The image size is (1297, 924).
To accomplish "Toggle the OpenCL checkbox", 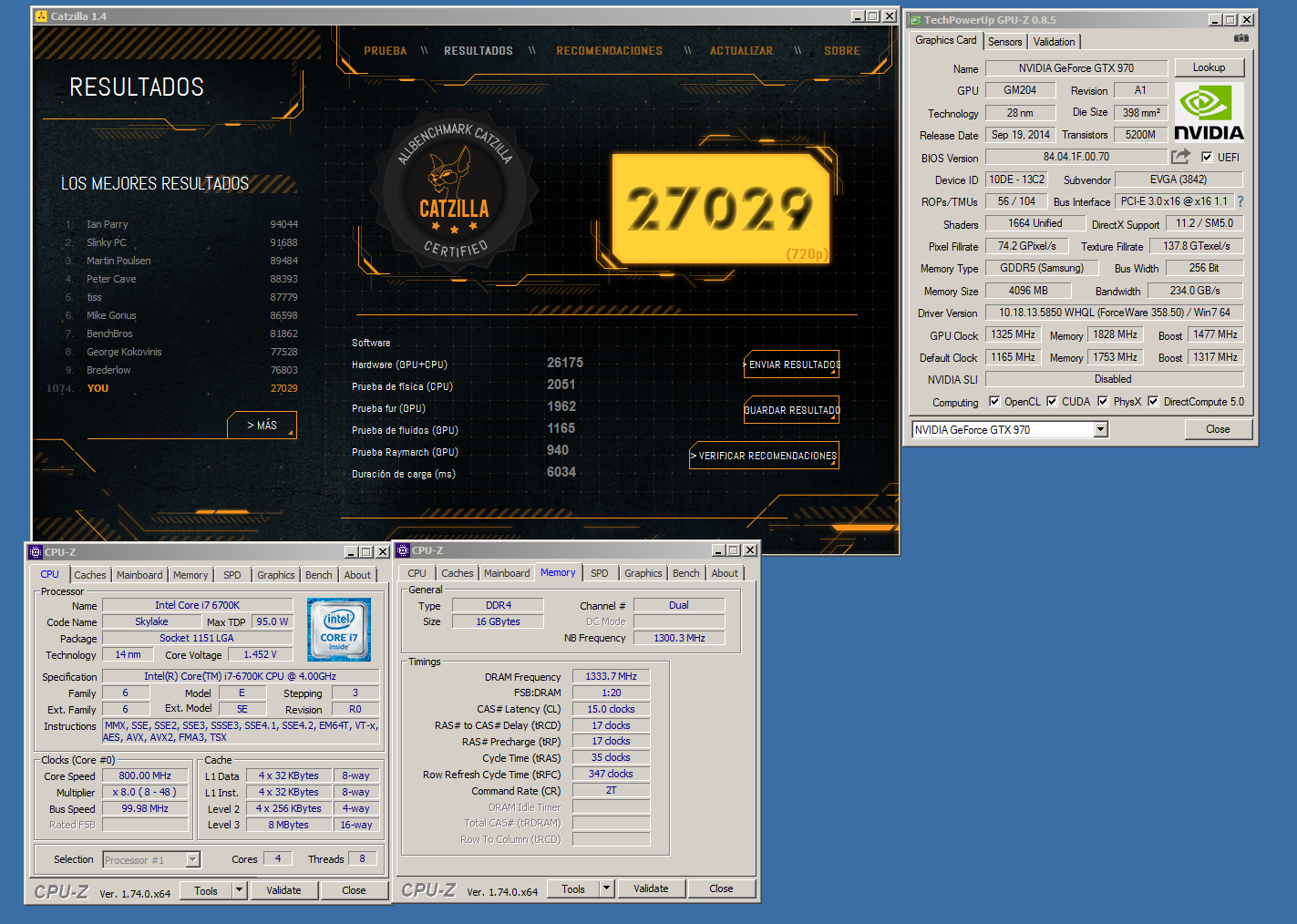I will (994, 401).
